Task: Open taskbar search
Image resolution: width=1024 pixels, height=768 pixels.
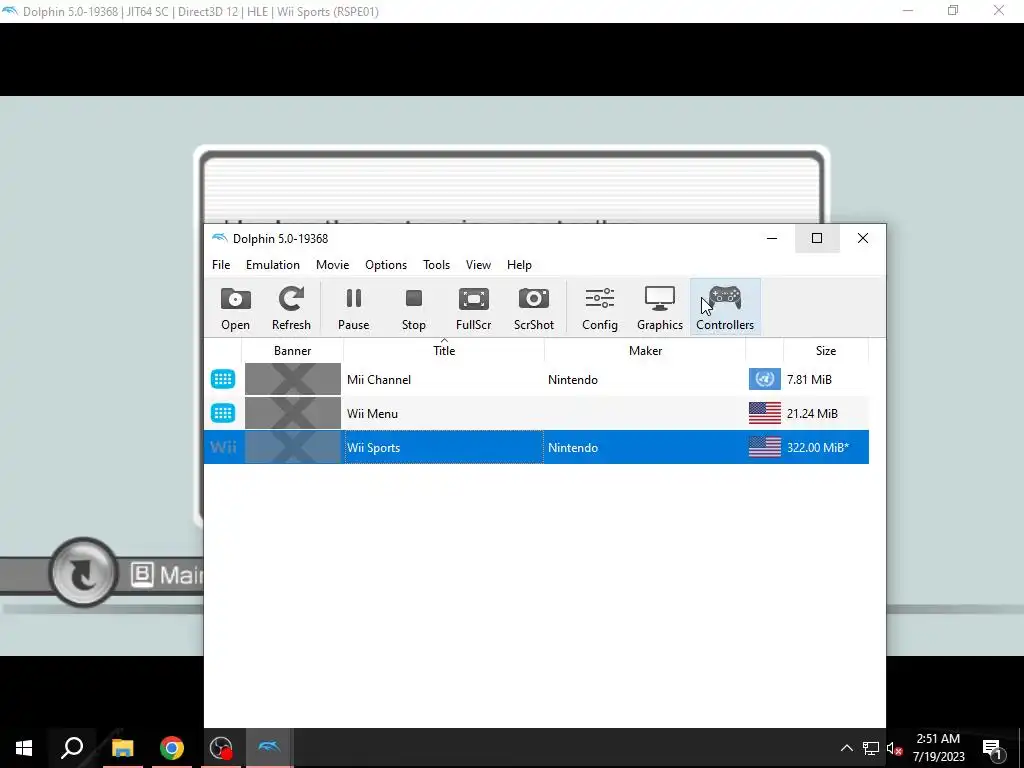Action: click(x=72, y=748)
